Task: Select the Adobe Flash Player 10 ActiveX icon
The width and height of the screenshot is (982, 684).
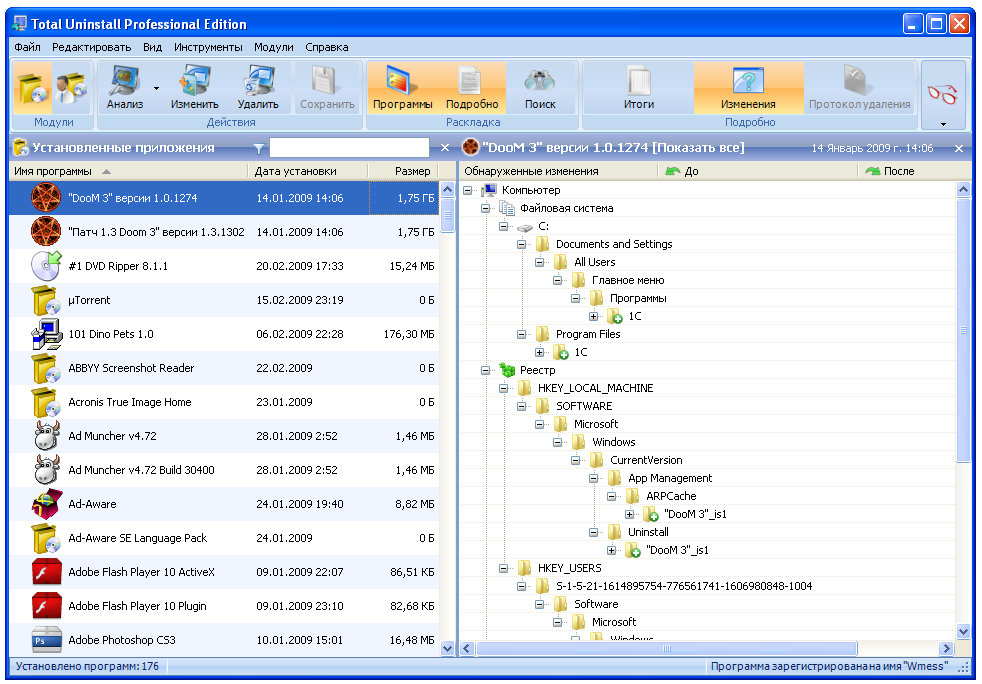Action: click(46, 572)
